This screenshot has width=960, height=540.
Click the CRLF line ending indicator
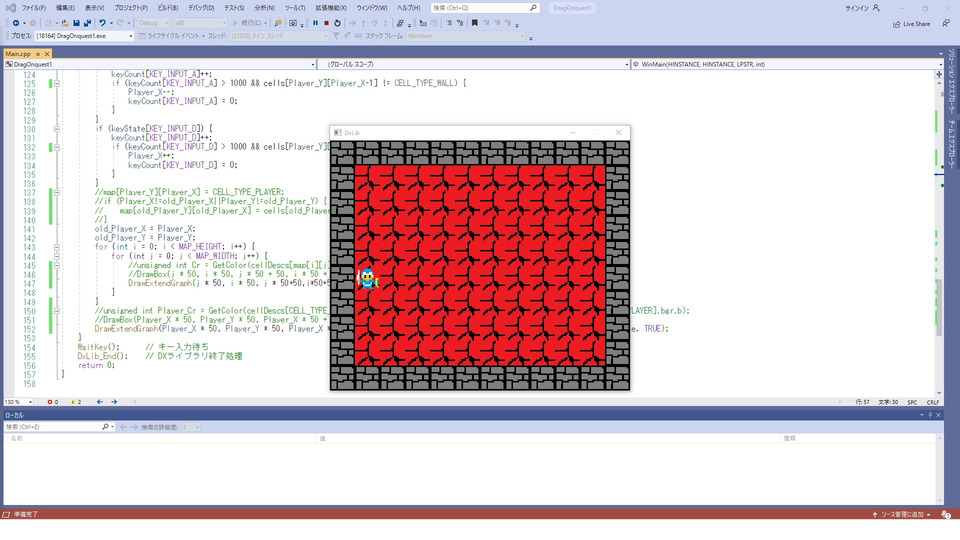pyautogui.click(x=933, y=402)
